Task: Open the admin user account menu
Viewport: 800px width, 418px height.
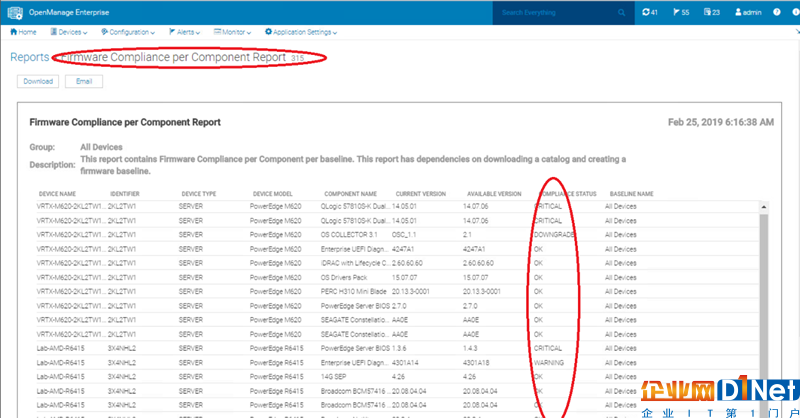Action: pos(748,12)
